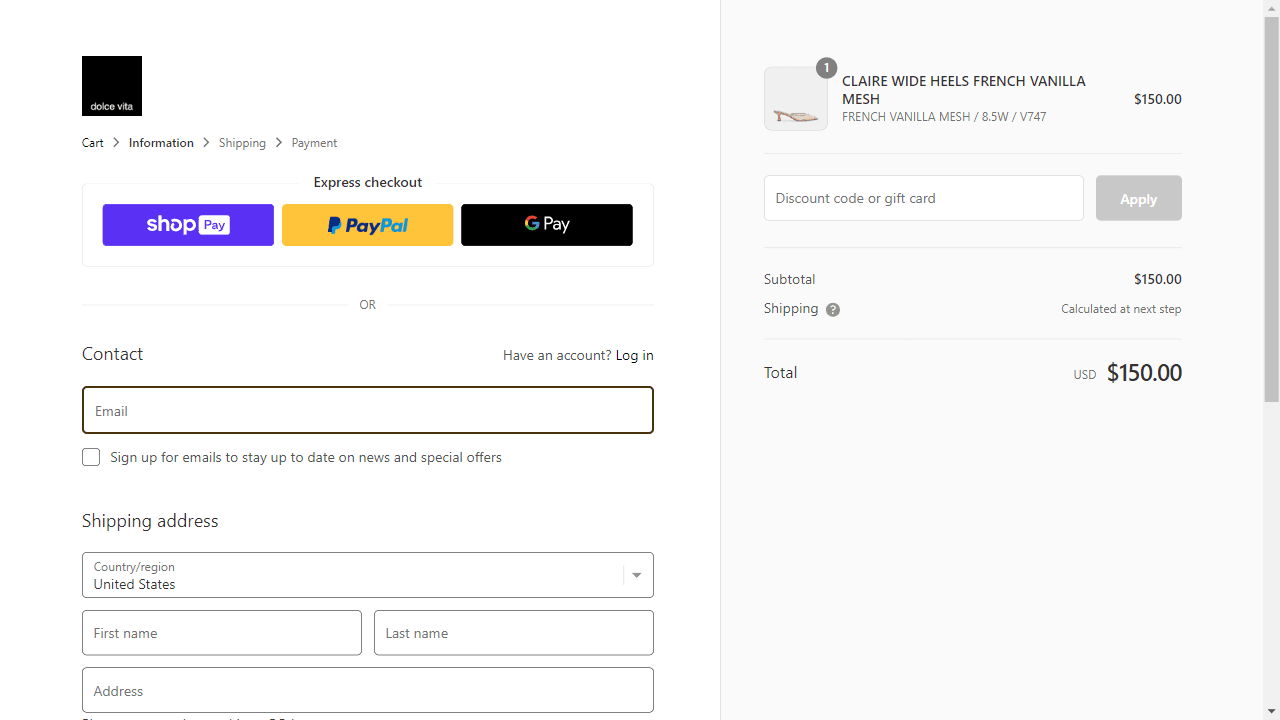This screenshot has height=720, width=1280.
Task: Click the Calculated at next step text
Action: point(1121,309)
